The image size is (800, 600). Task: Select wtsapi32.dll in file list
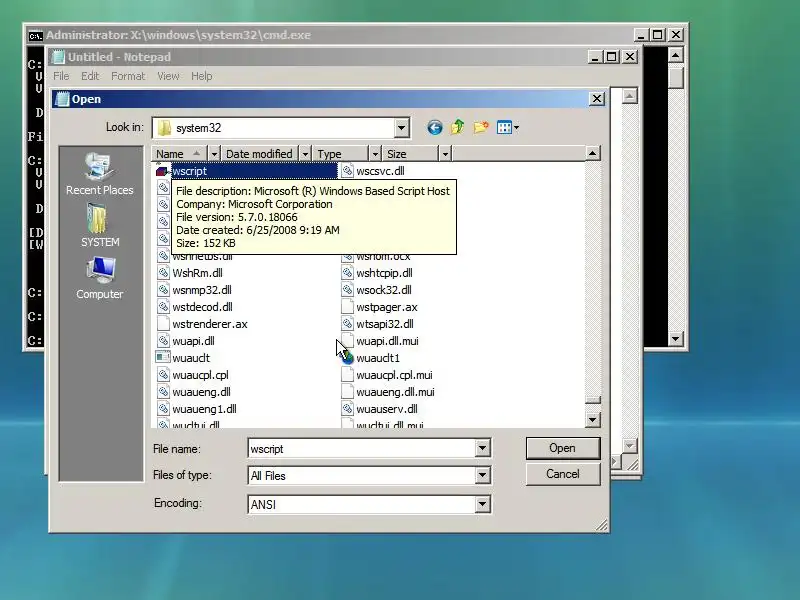pyautogui.click(x=385, y=324)
